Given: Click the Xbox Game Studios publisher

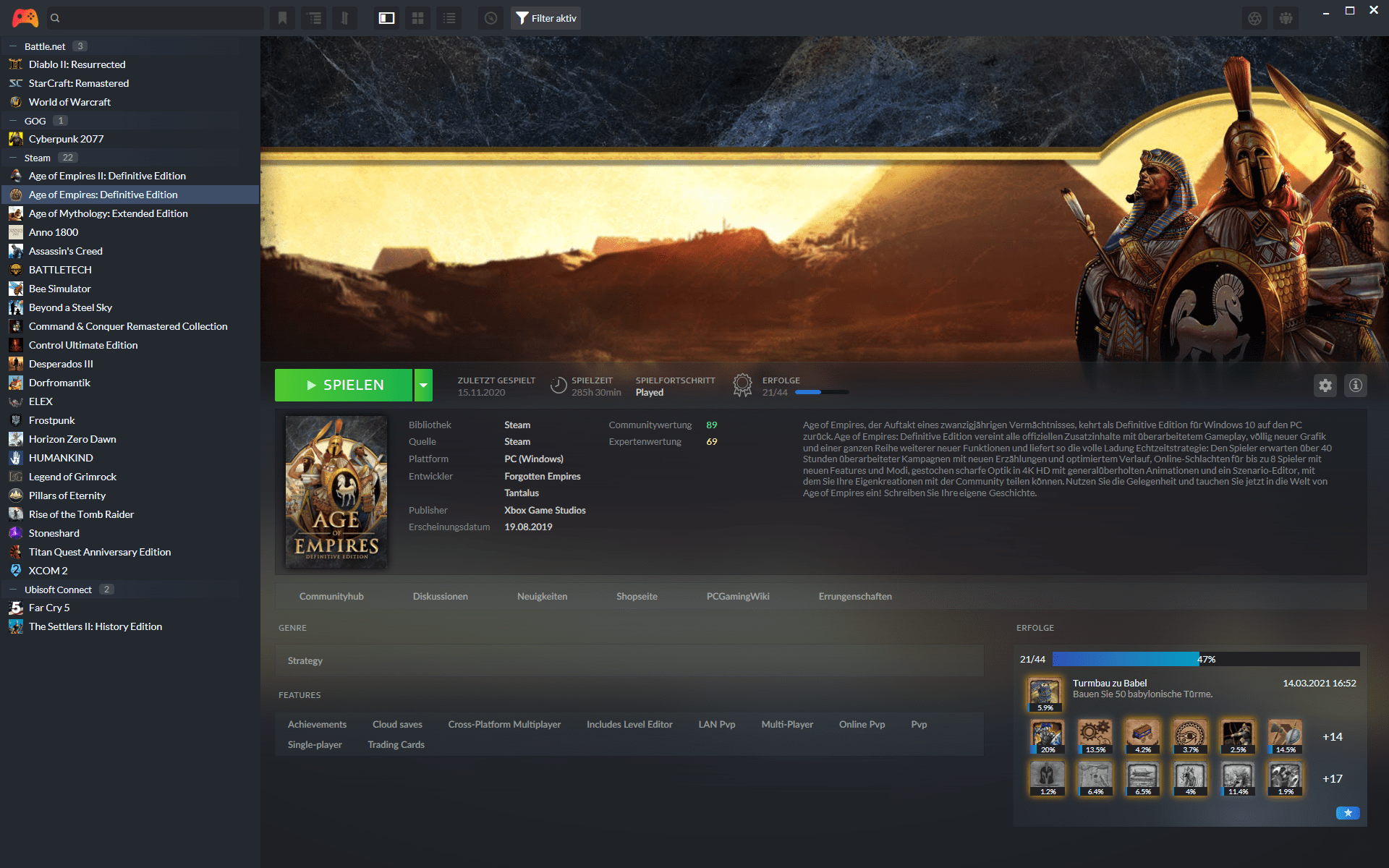Looking at the screenshot, I should [545, 510].
